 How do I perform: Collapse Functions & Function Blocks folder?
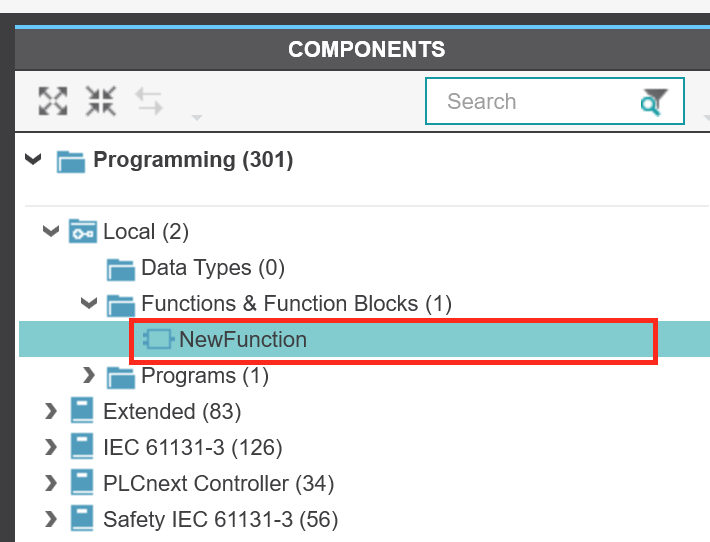point(89,302)
